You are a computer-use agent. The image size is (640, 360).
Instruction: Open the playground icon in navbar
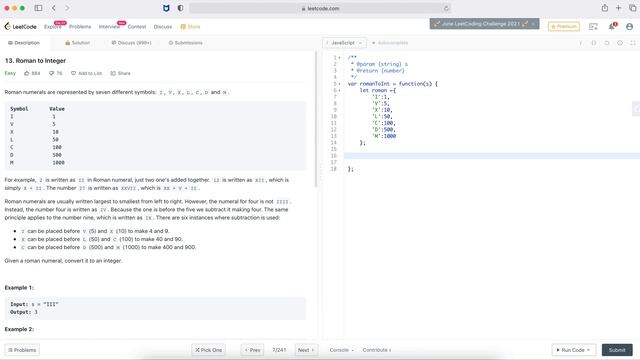593,27
